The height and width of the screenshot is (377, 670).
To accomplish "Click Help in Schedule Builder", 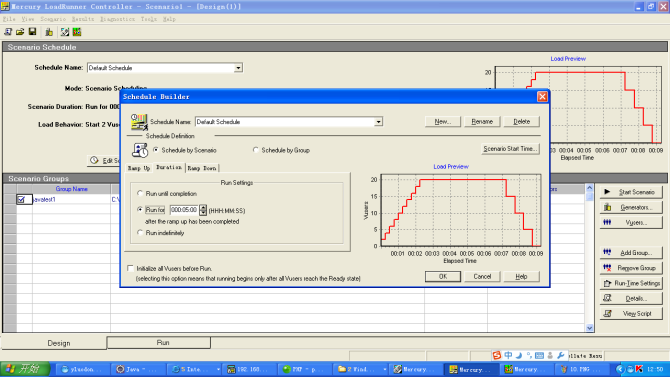I will click(521, 277).
